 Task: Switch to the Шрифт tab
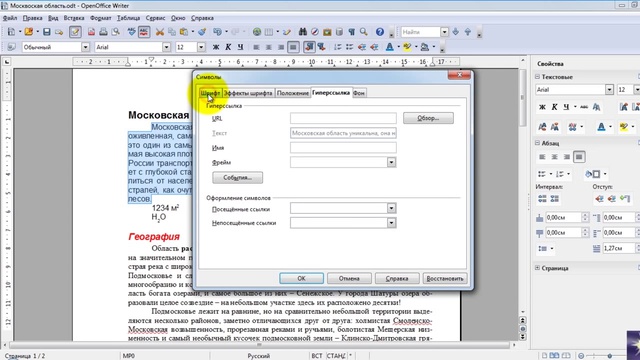click(210, 93)
